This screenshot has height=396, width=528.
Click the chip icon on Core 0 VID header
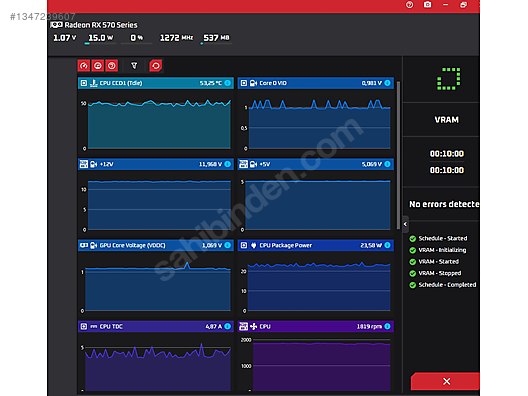click(244, 83)
